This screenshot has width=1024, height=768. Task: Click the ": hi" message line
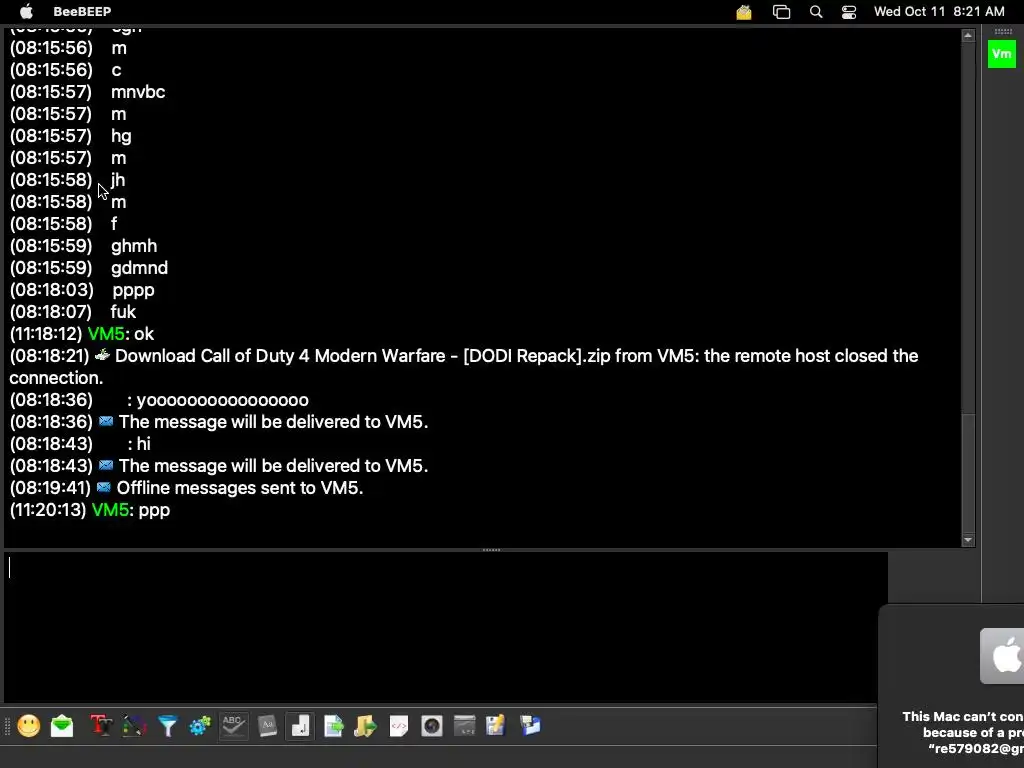(139, 444)
